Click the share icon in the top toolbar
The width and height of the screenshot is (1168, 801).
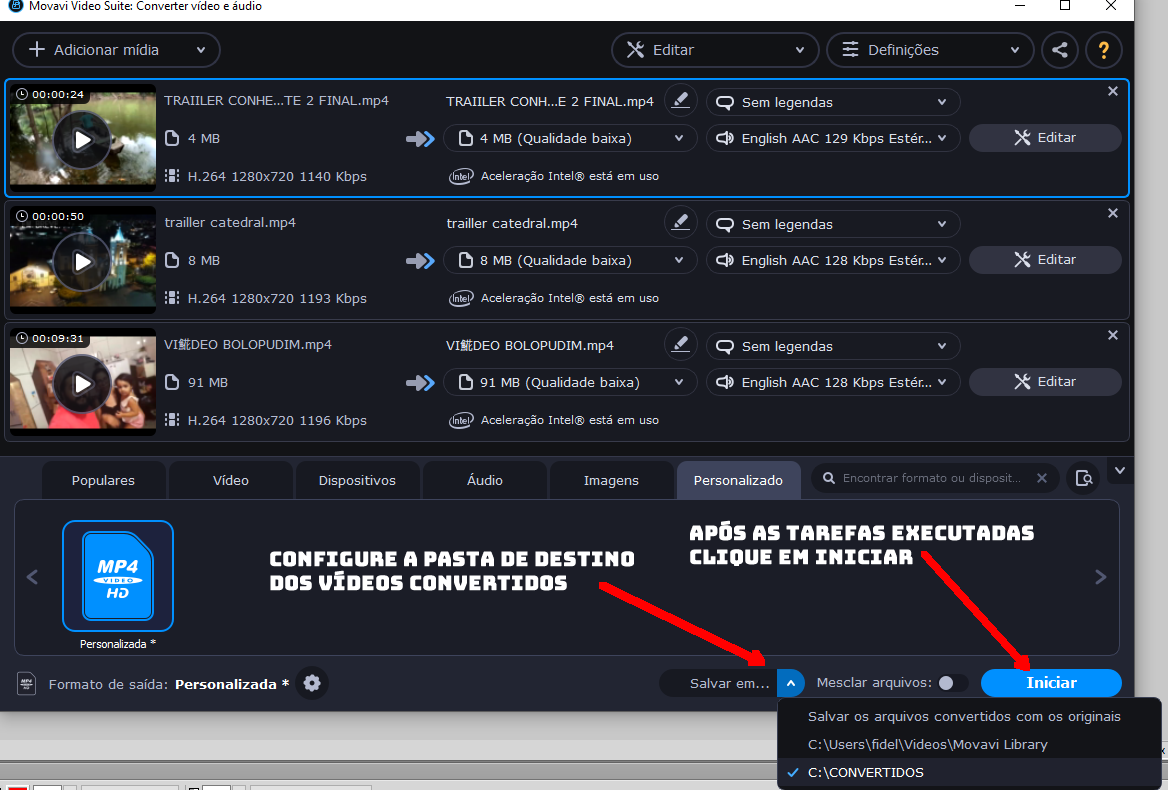pyautogui.click(x=1060, y=50)
